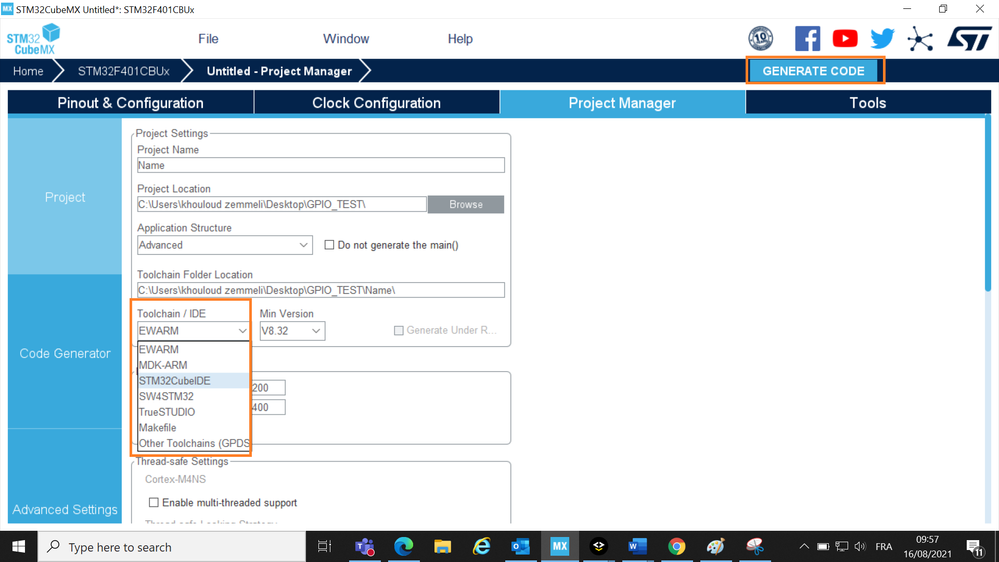Click the GENERATE CODE button
This screenshot has height=562, width=999.
coord(814,71)
